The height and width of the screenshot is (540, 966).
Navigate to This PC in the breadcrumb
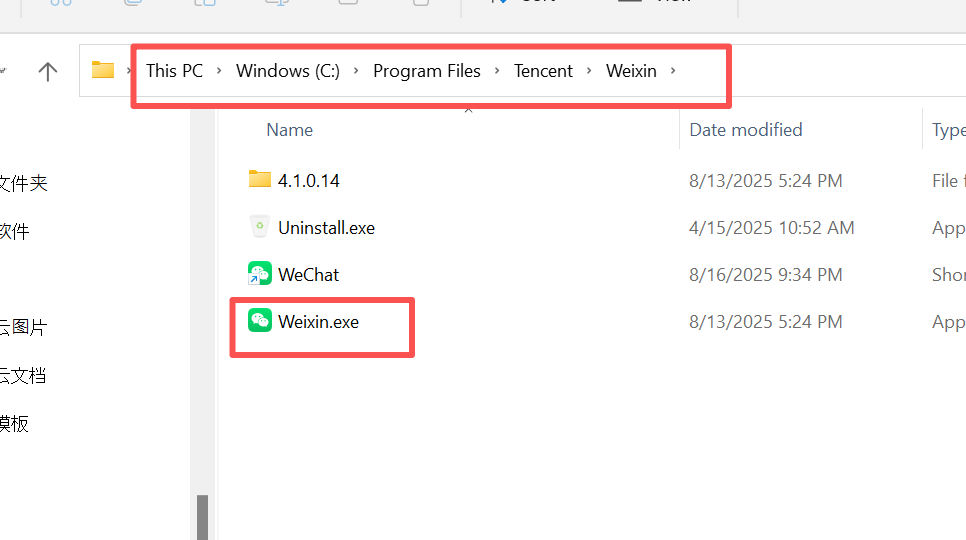(x=174, y=71)
